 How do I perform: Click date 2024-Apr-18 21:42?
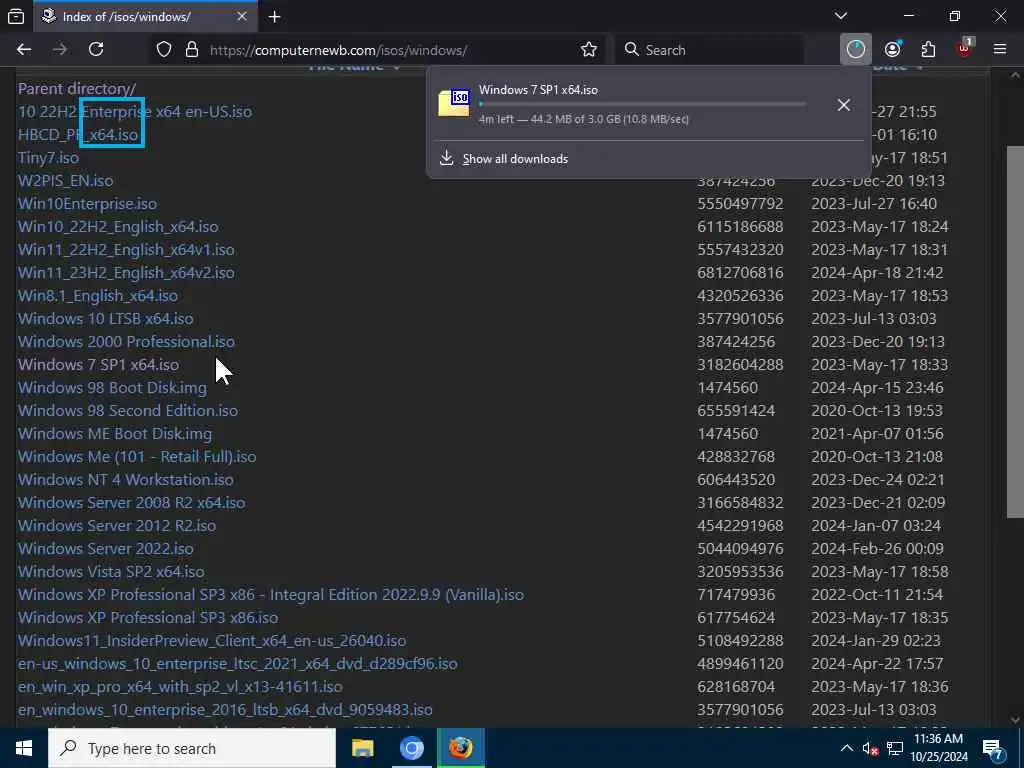877,272
